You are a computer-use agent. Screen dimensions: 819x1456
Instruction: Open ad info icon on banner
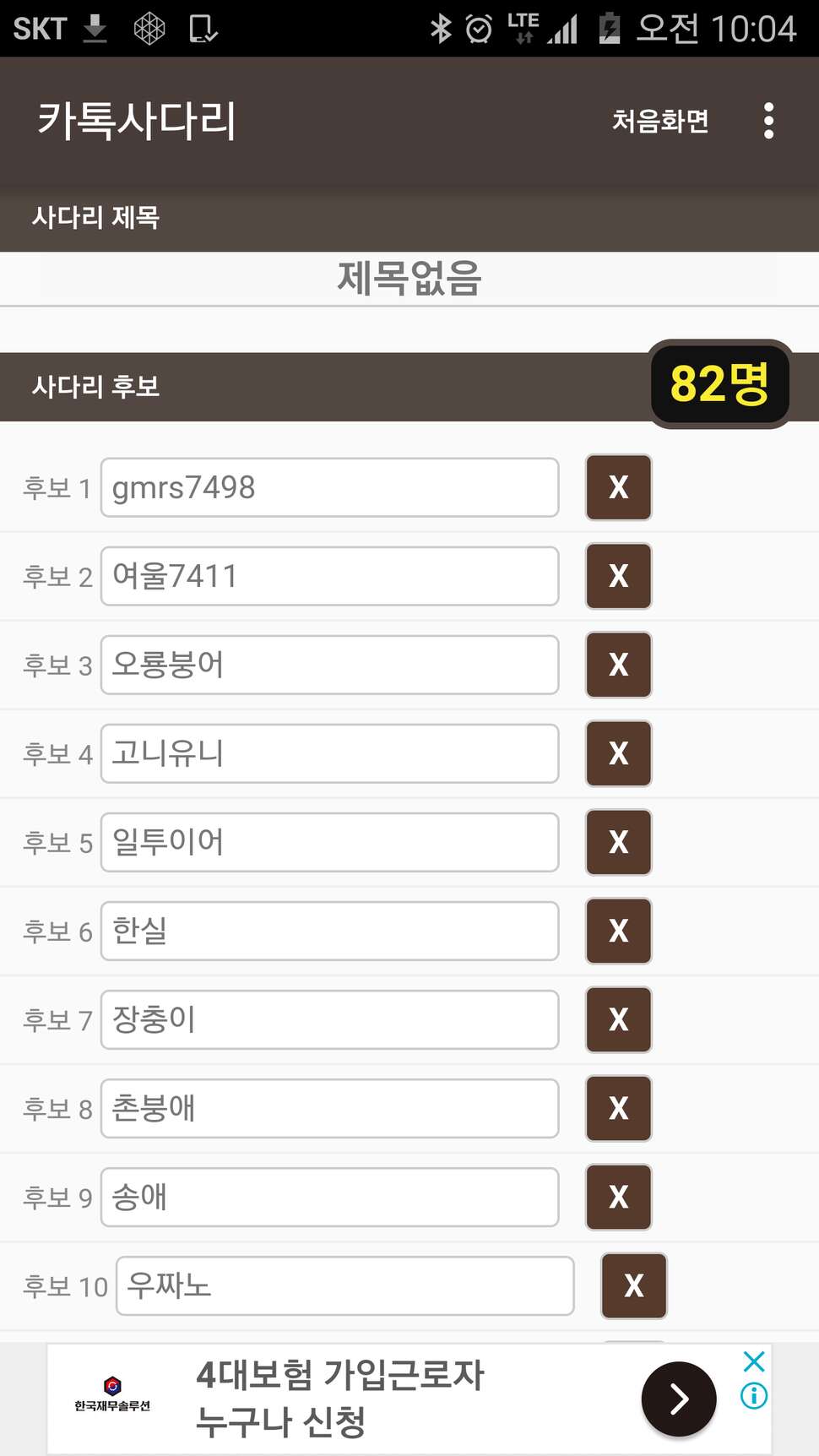tap(754, 1395)
